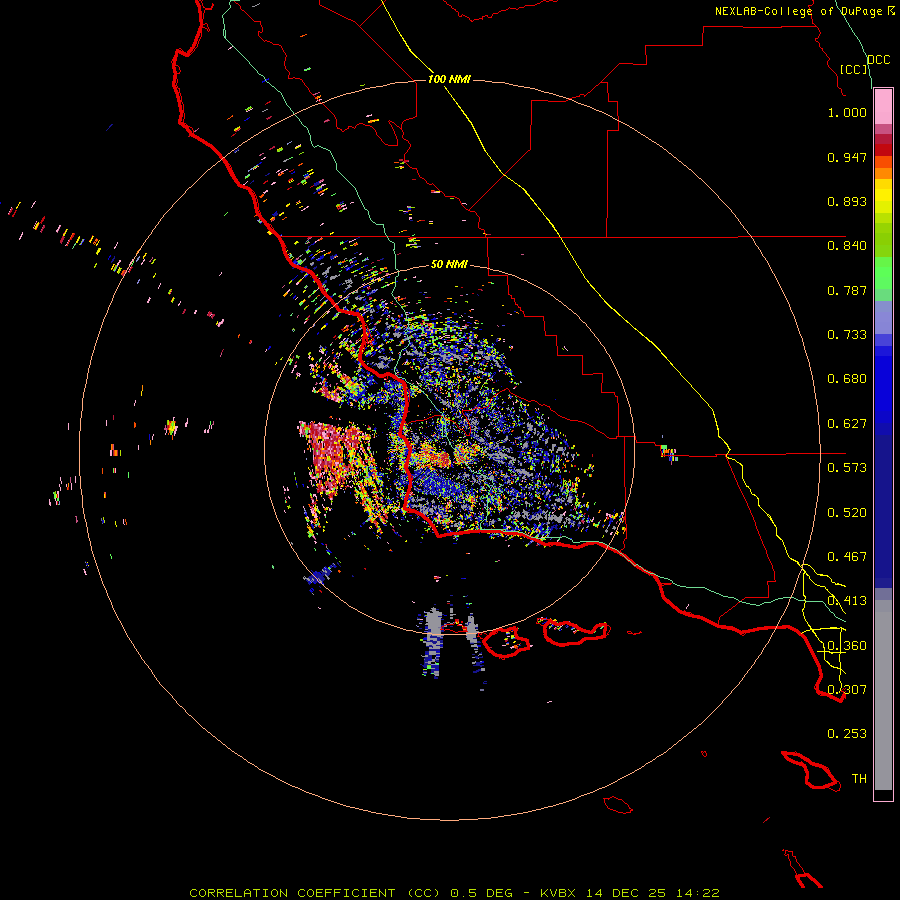
Task: Click the [CC] label above the color bar
Action: point(854,69)
